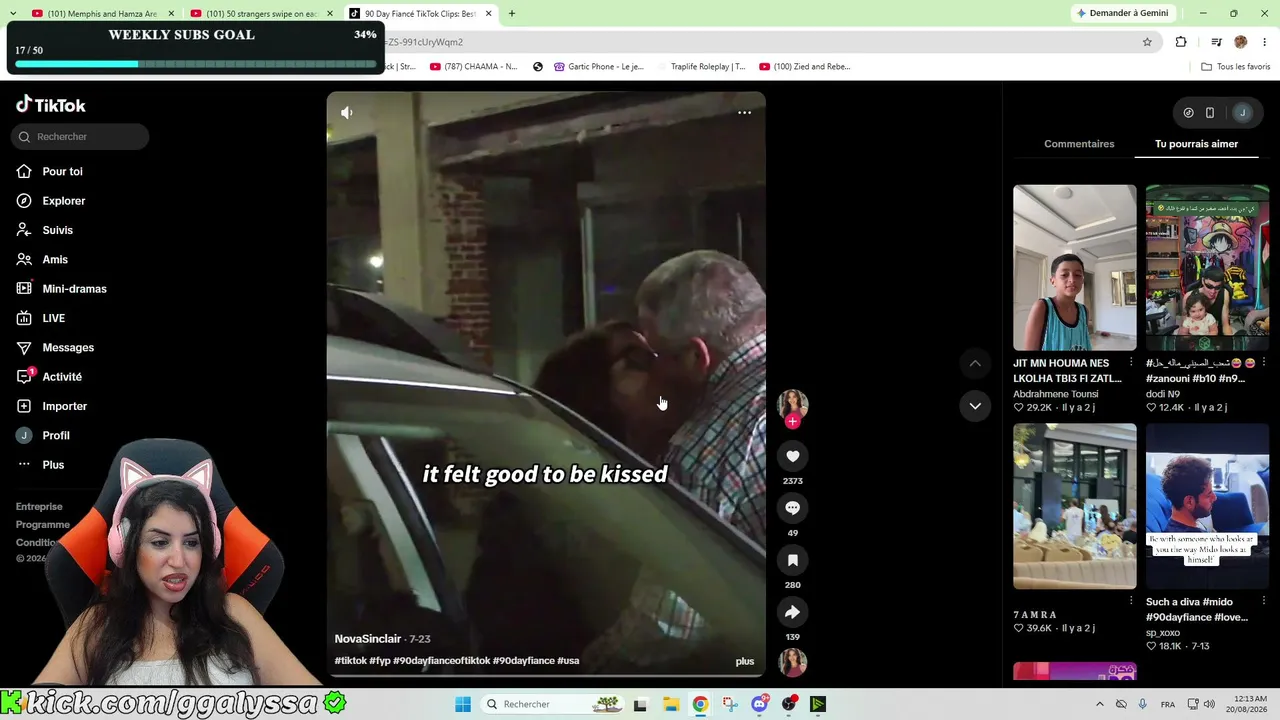This screenshot has height=720, width=1280.
Task: Show hidden system tray icons
Action: coord(1100,704)
